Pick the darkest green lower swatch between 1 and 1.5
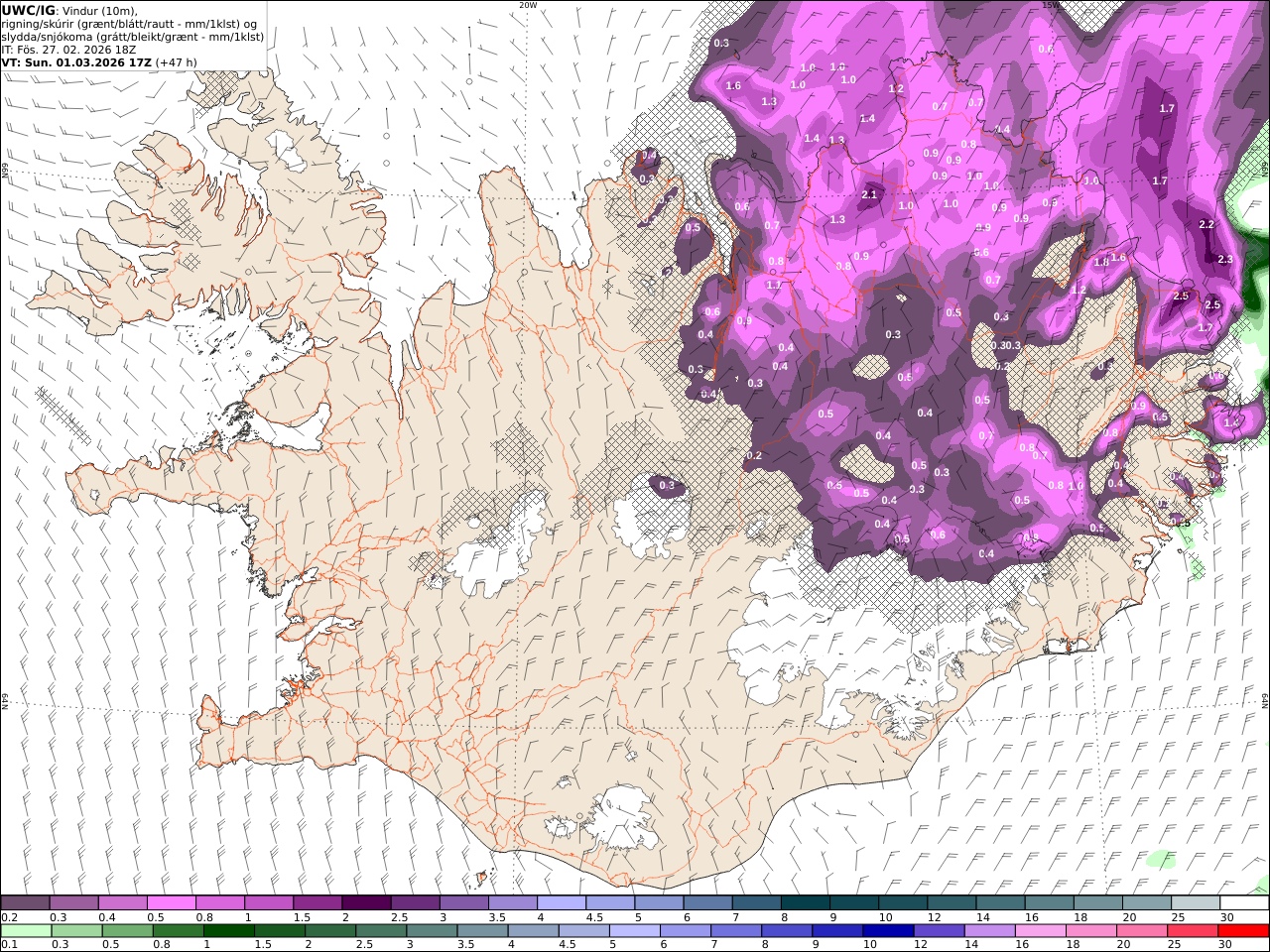 [x=229, y=931]
